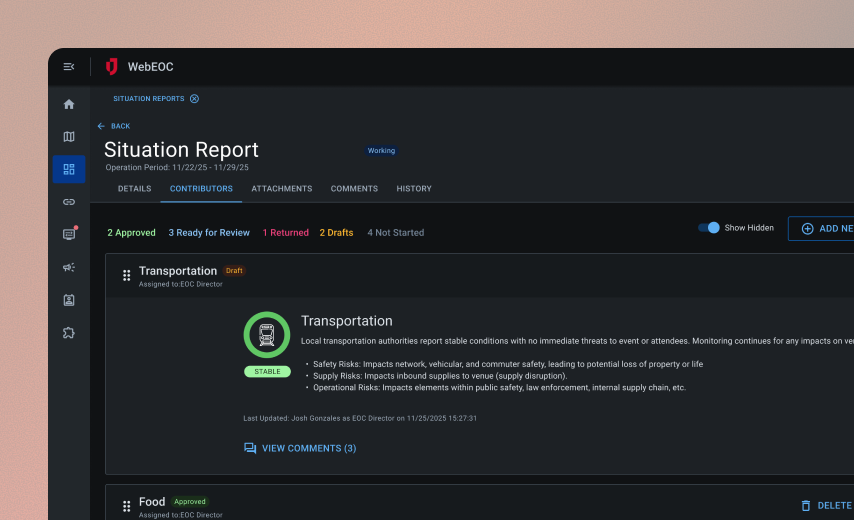Open the Map sidebar icon
Screen dimensions: 854x520
click(x=69, y=137)
